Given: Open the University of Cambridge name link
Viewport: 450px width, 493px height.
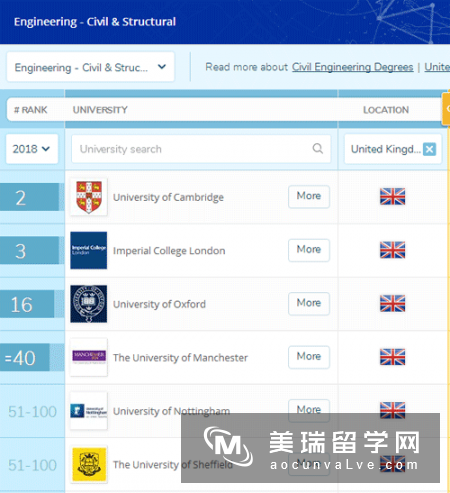Looking at the screenshot, I should point(168,197).
